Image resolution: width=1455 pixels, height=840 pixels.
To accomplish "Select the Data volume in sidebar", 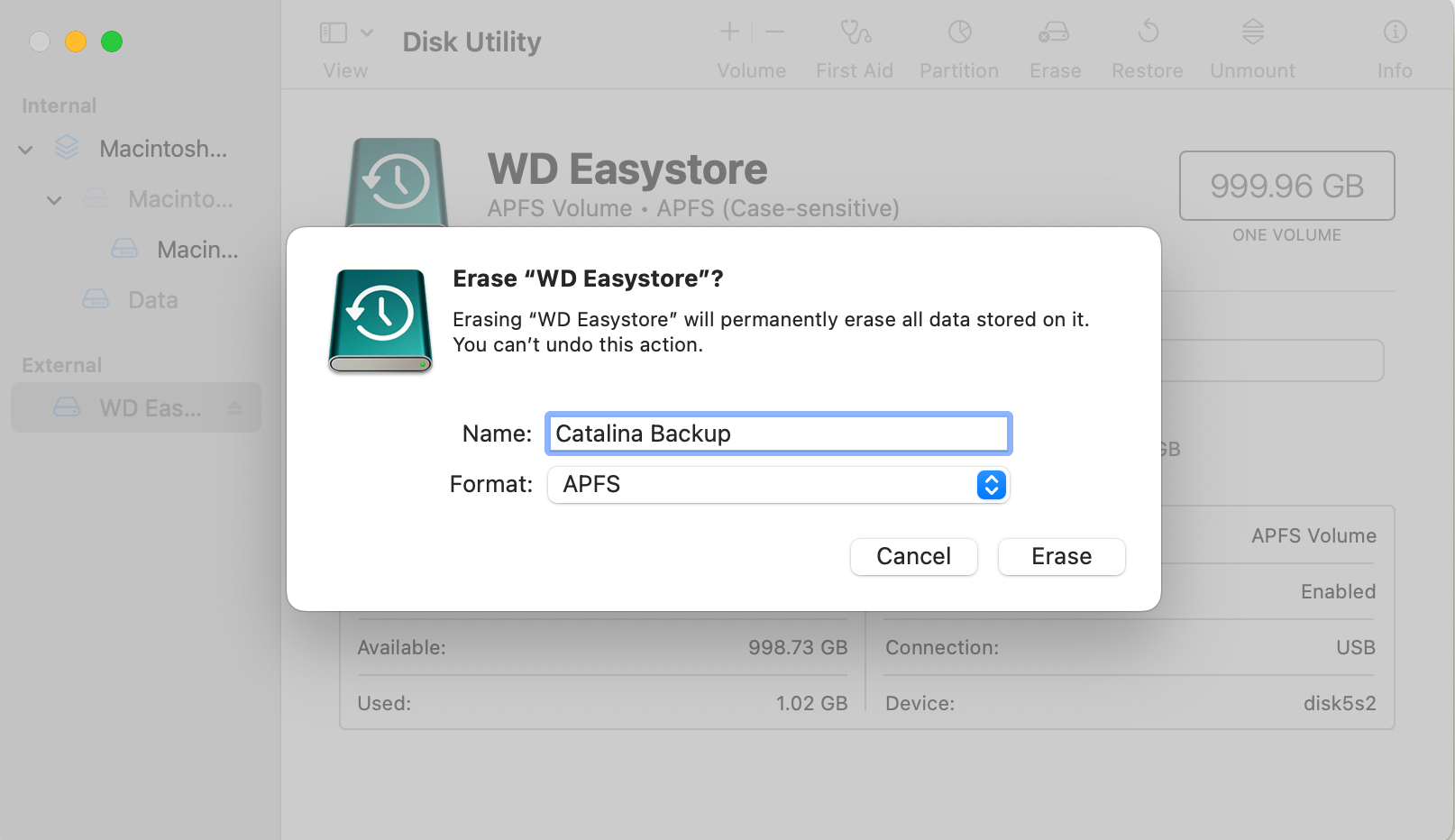I will (152, 299).
